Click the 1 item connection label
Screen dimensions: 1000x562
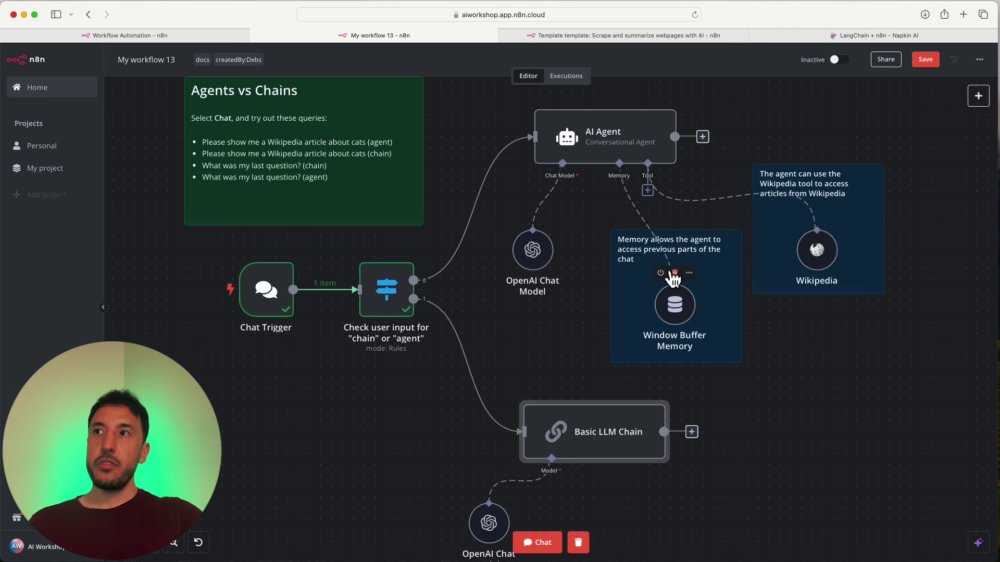tap(325, 283)
